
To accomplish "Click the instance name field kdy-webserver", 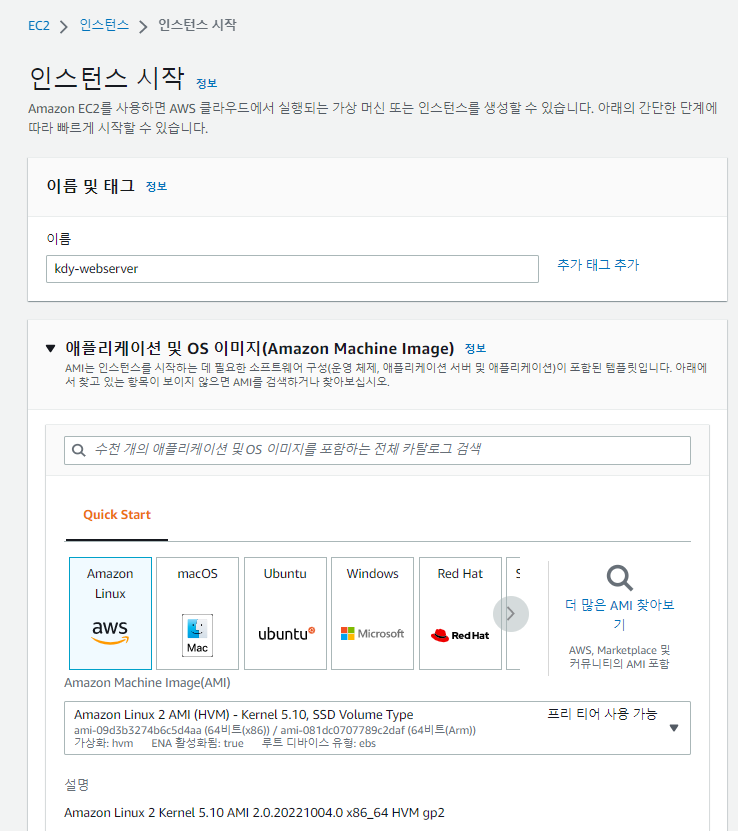I will (x=292, y=269).
